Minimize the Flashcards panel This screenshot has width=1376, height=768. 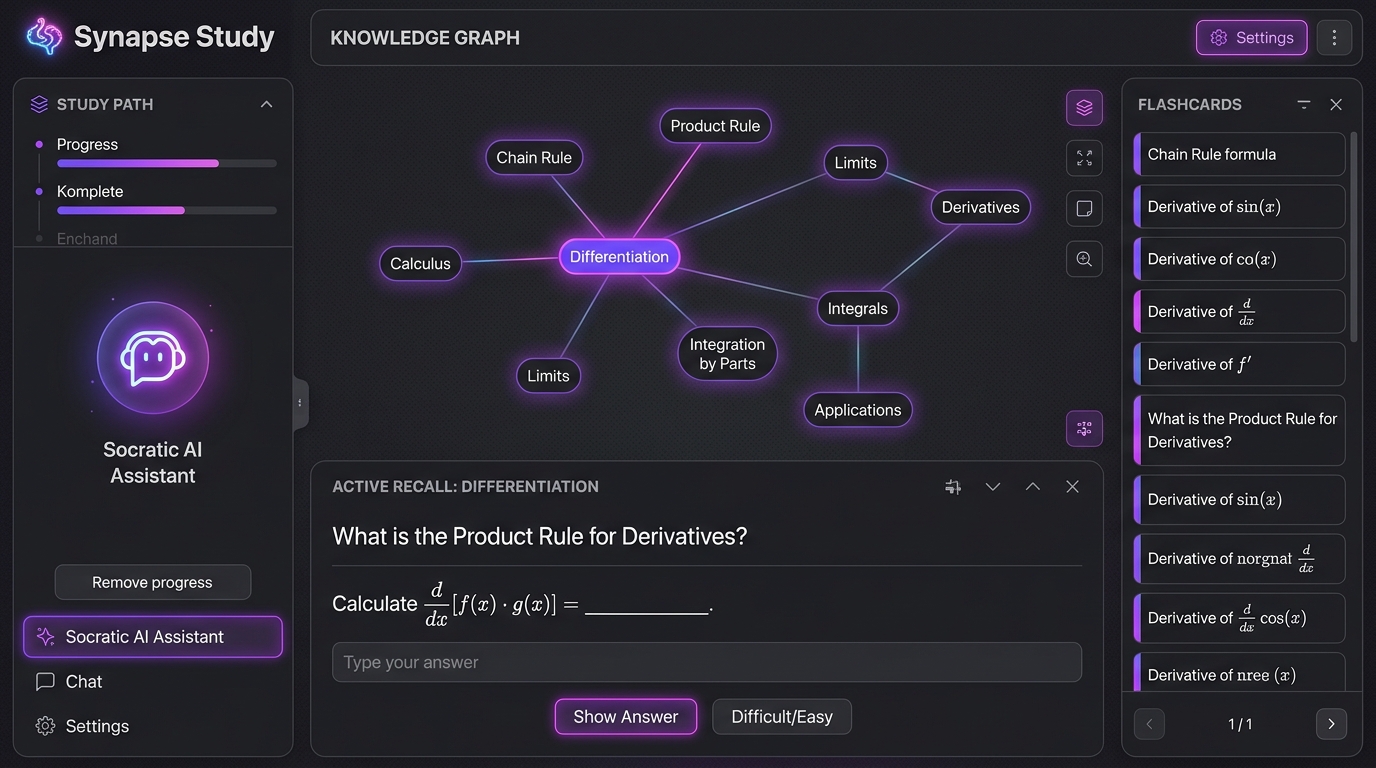tap(1303, 104)
